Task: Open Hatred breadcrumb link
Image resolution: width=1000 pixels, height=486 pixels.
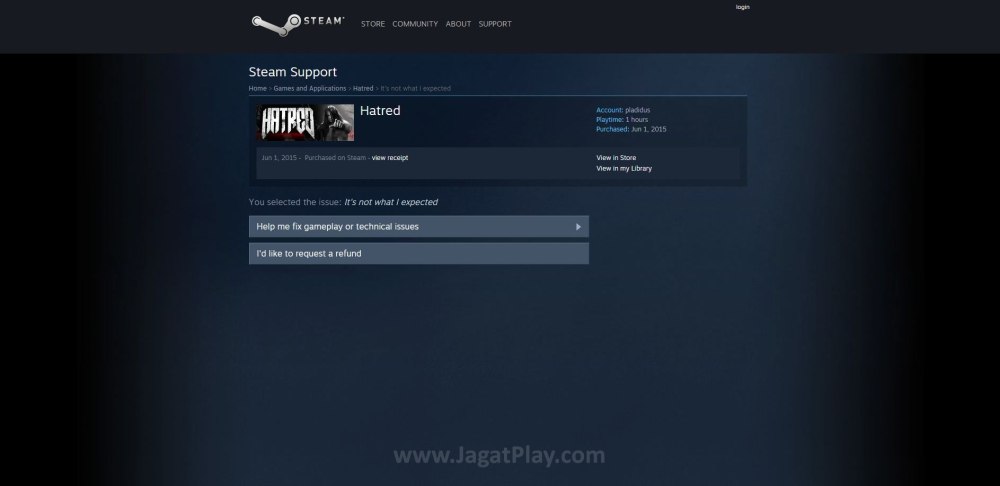Action: click(363, 89)
